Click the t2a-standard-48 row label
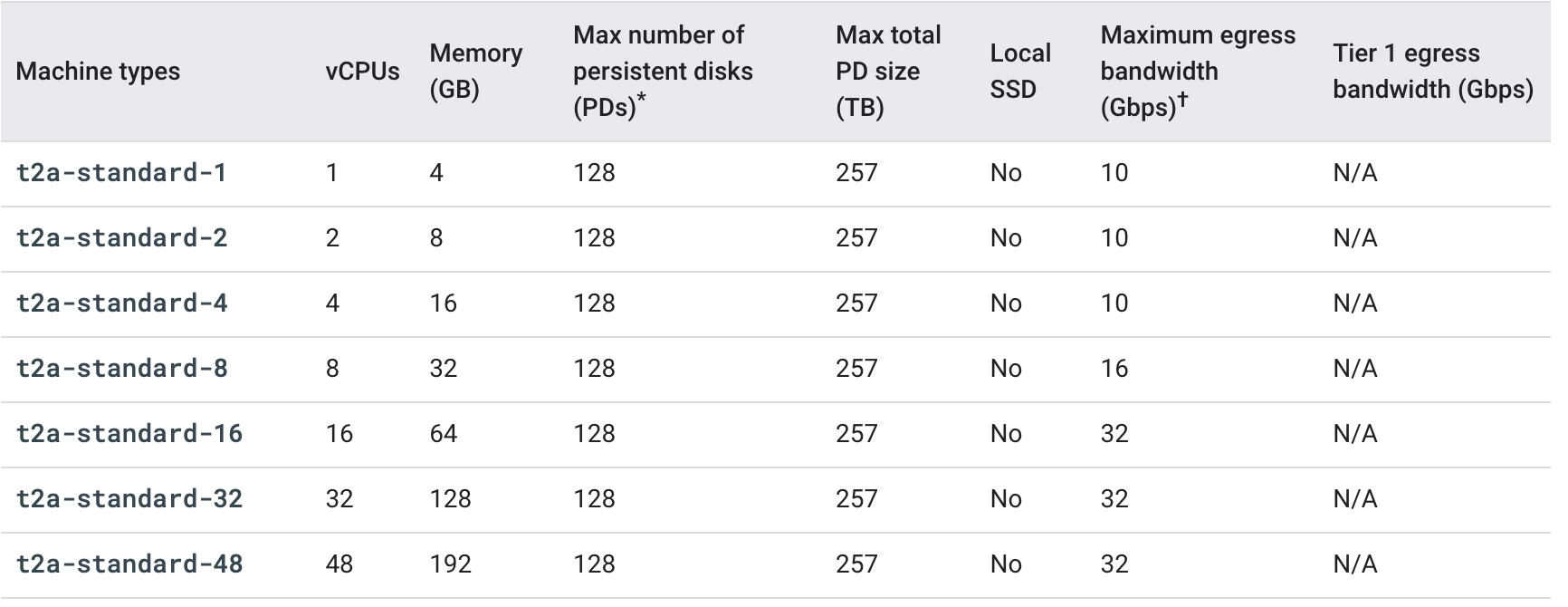 129,564
